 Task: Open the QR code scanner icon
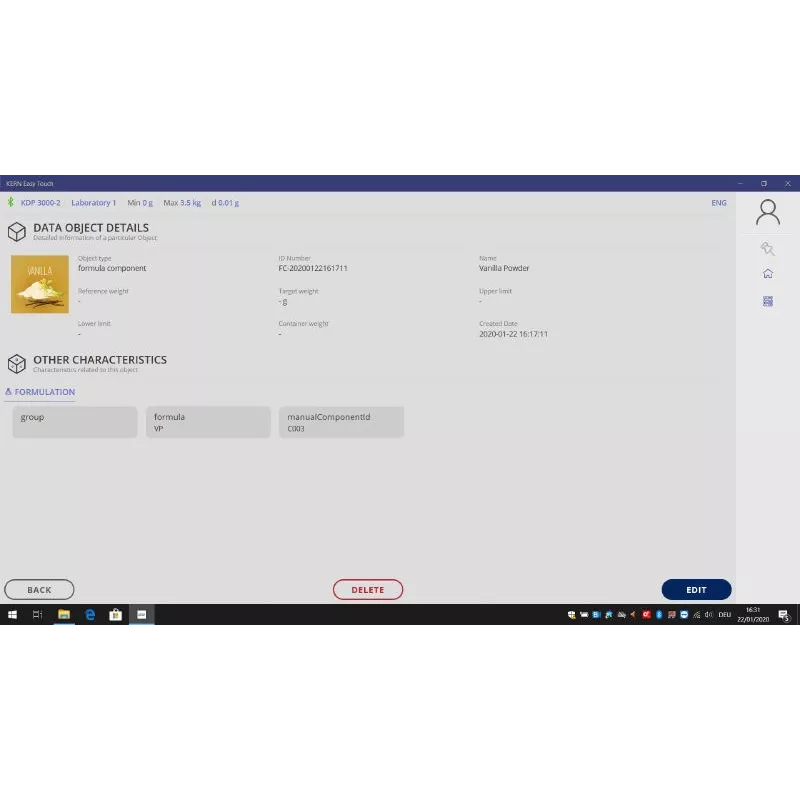click(767, 301)
